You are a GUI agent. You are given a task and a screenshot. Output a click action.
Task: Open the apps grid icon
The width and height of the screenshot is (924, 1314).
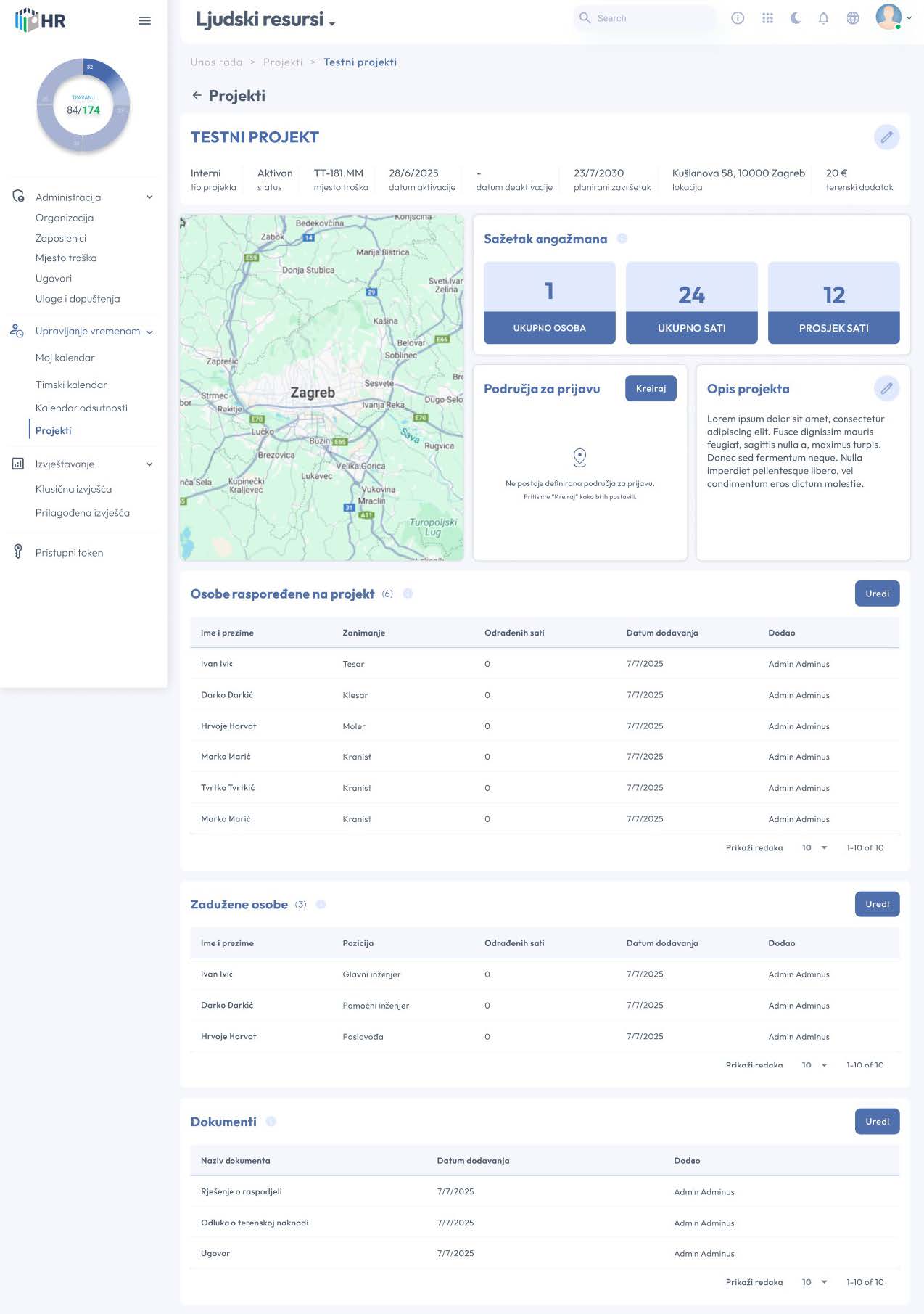pyautogui.click(x=767, y=18)
